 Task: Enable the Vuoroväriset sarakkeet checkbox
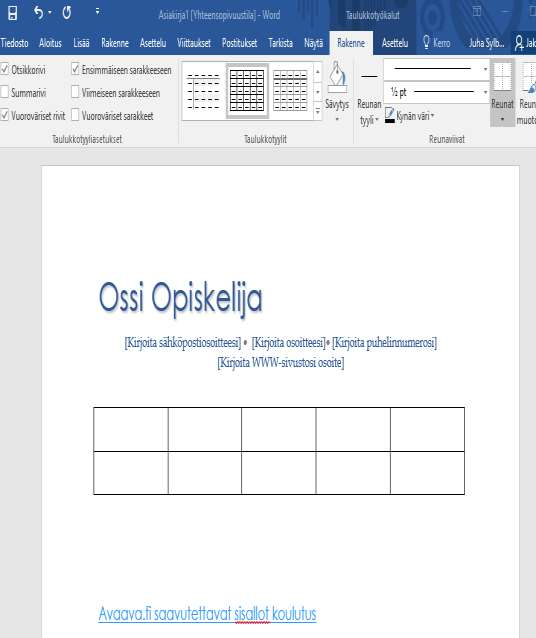(75, 115)
